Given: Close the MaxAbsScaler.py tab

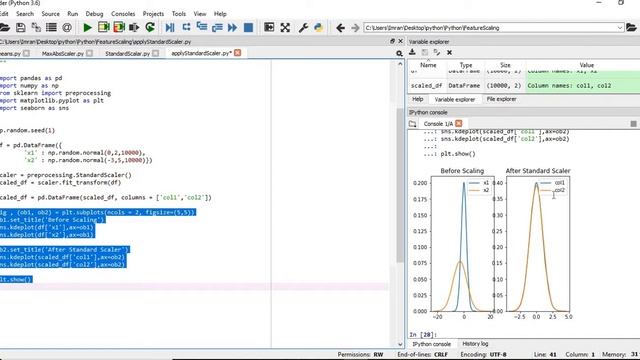Looking at the screenshot, I should click(x=89, y=53).
